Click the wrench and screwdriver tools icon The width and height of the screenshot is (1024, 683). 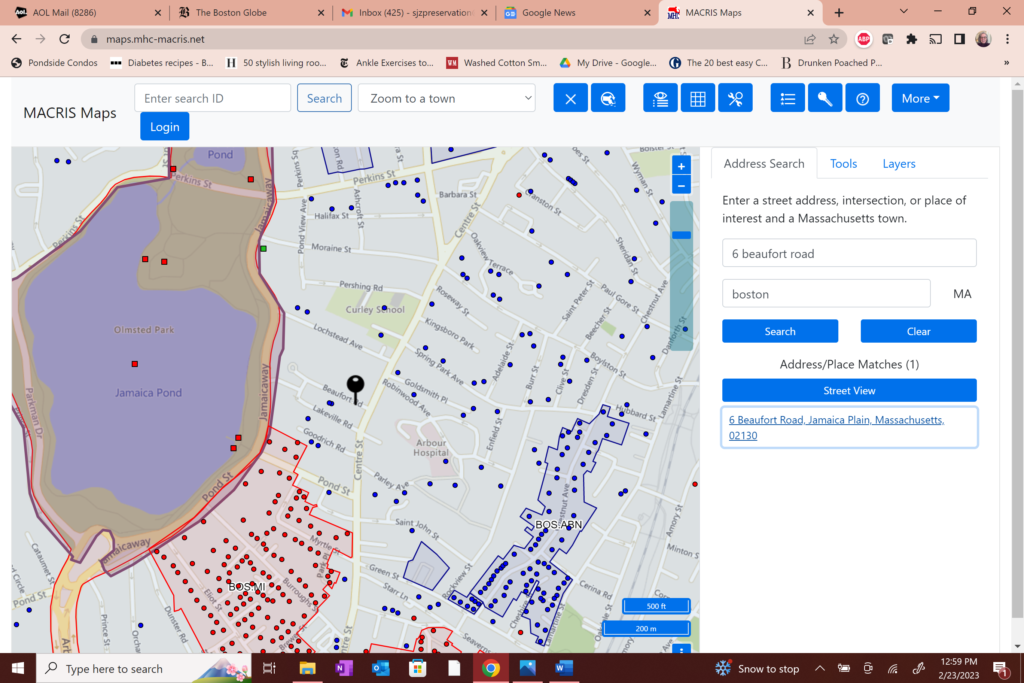[735, 98]
